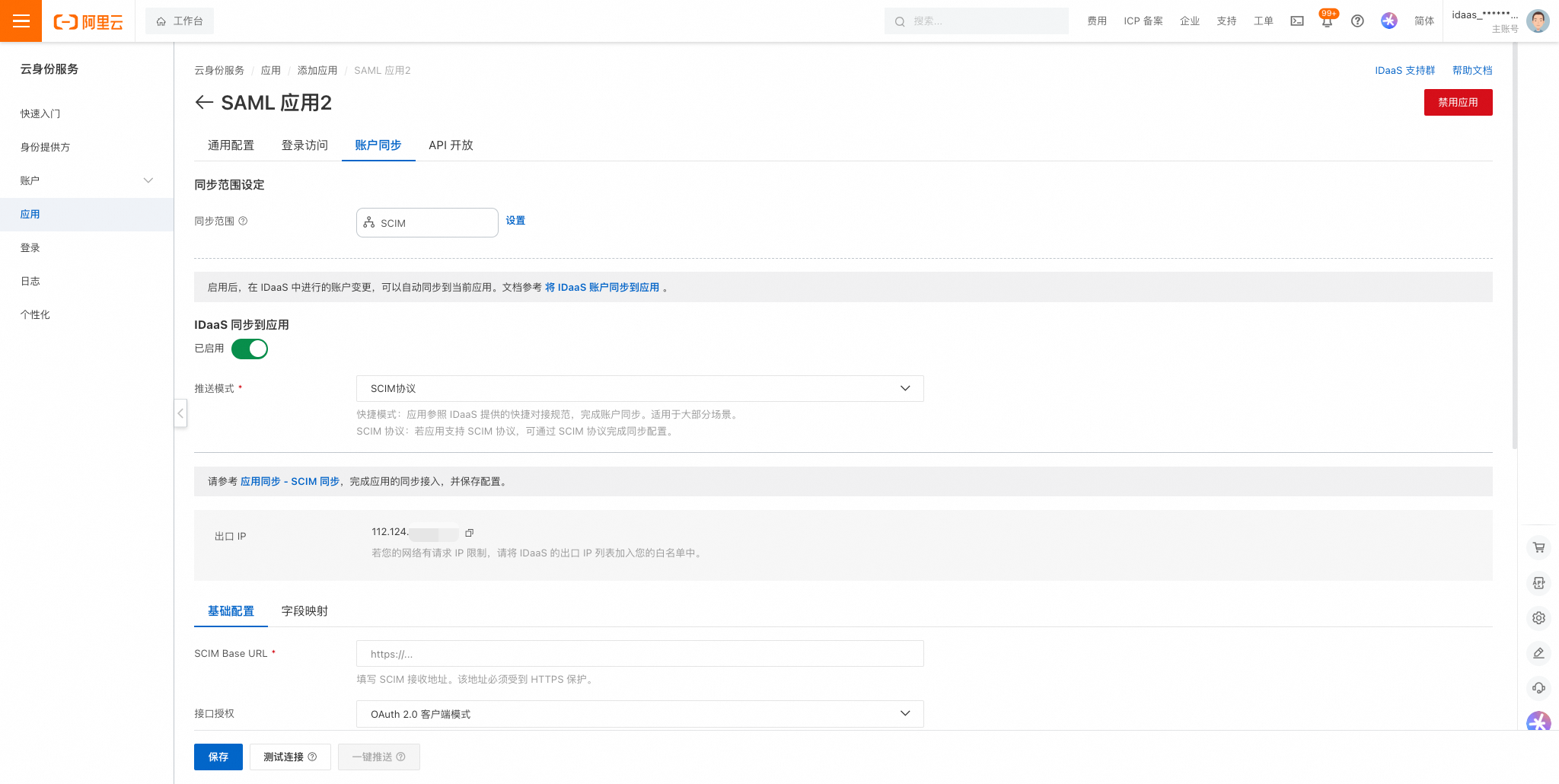This screenshot has width=1559, height=784.
Task: Collapse the left sidebar with the handle
Action: point(180,413)
